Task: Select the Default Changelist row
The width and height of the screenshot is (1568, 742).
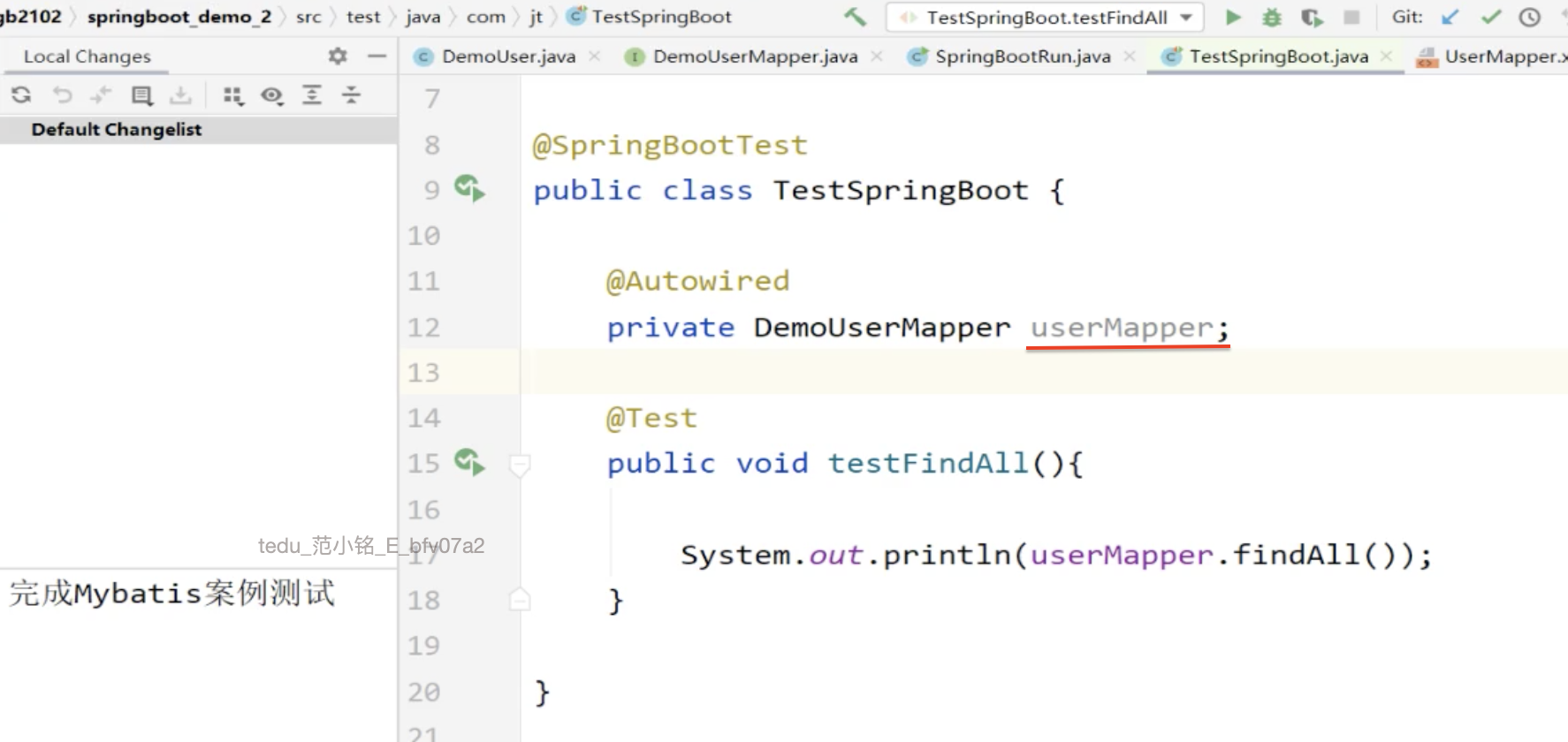Action: click(x=199, y=130)
